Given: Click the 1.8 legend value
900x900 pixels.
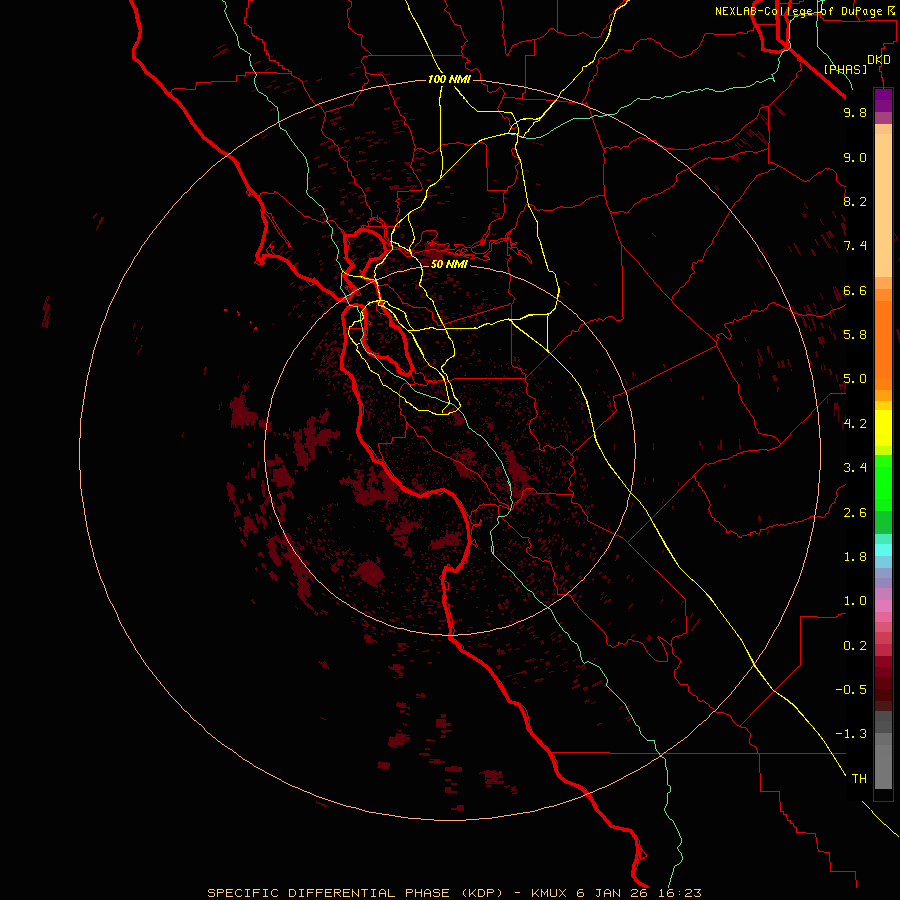Looking at the screenshot, I should [855, 557].
